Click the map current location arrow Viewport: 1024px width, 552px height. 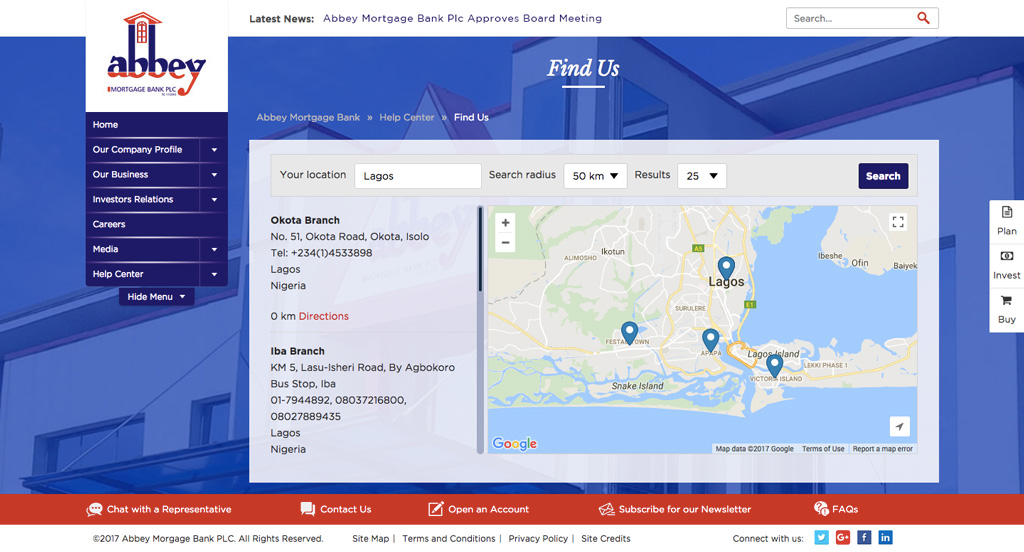(899, 427)
